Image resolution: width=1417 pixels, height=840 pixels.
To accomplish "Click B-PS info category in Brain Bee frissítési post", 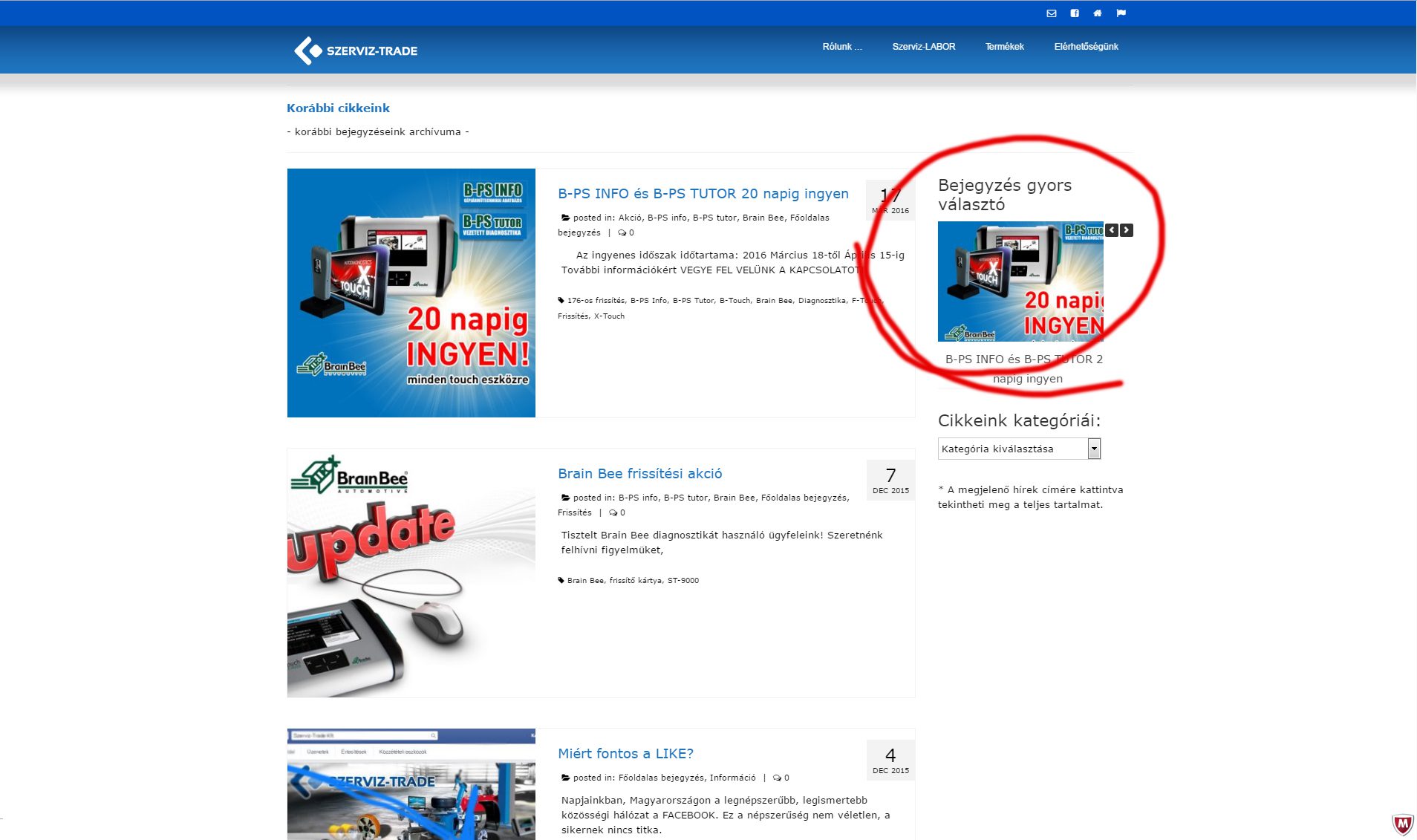I will coord(638,498).
